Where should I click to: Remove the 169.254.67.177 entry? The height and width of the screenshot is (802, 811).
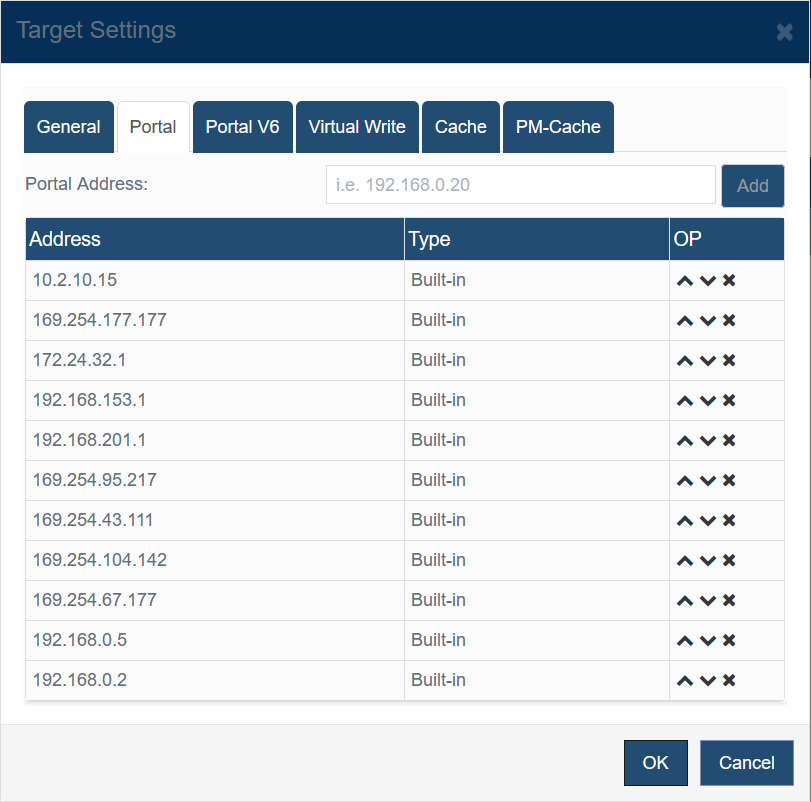tap(729, 601)
